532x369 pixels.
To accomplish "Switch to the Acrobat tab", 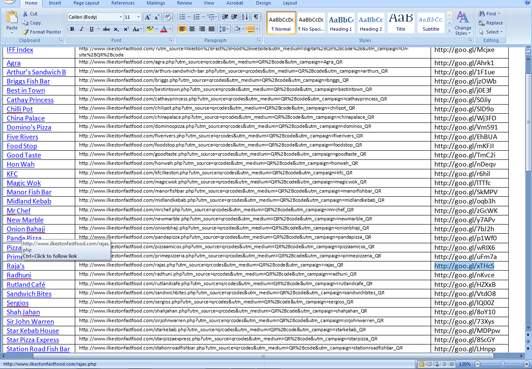I will click(x=235, y=3).
